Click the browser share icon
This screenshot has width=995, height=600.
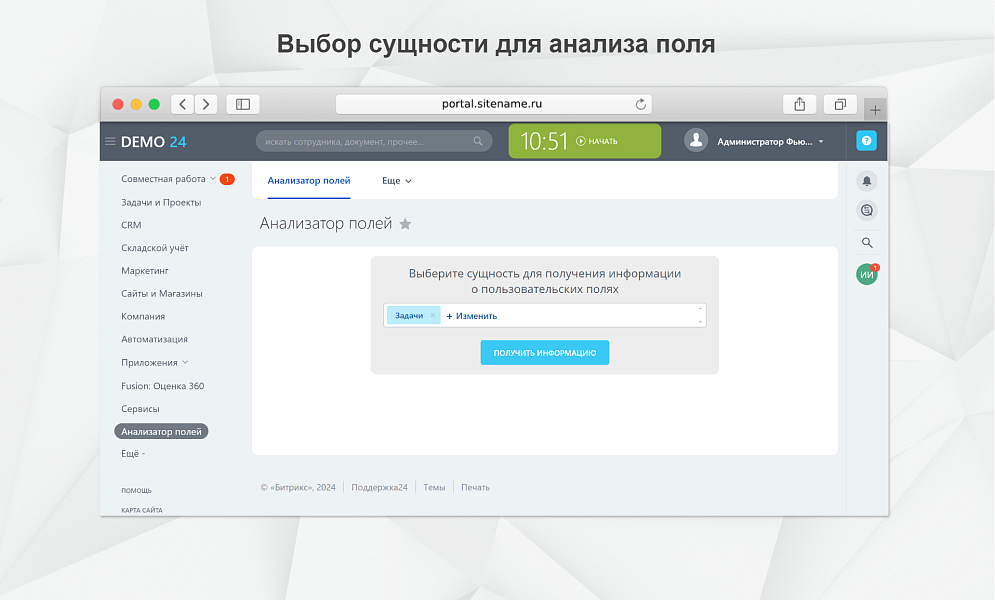[x=799, y=104]
